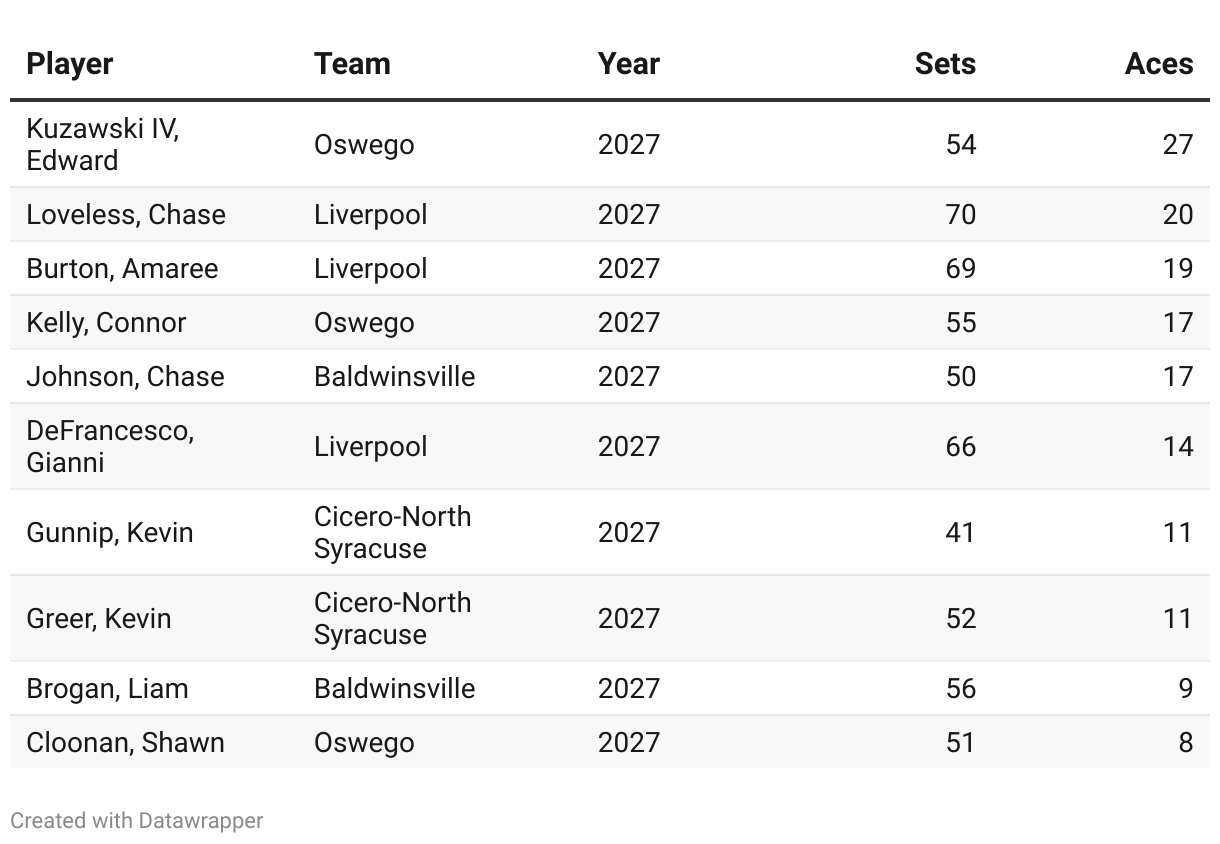
Task: Sort table by Sets column header
Action: tap(945, 64)
